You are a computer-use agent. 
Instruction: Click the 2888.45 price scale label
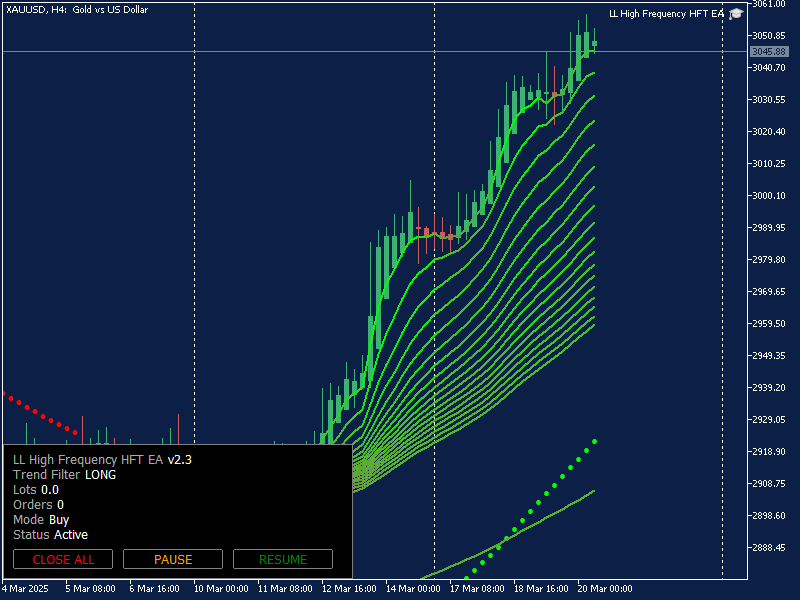[769, 547]
